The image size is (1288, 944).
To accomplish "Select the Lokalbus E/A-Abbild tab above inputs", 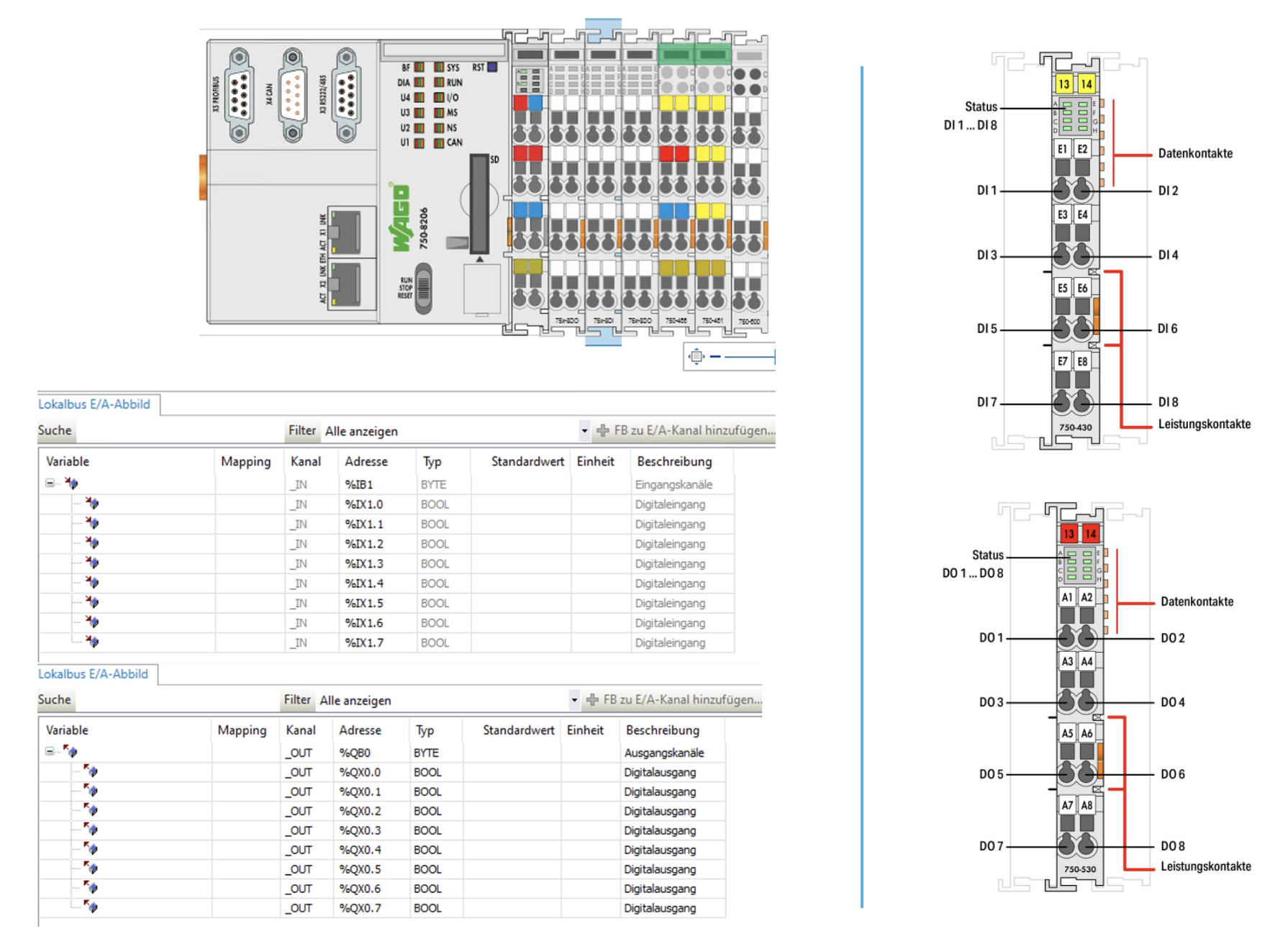I will click(x=94, y=404).
